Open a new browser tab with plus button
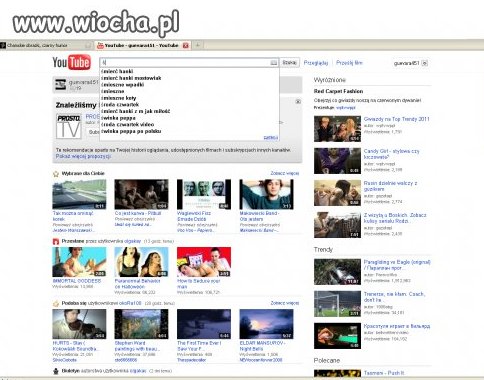This screenshot has width=484, height=380. coord(197,45)
